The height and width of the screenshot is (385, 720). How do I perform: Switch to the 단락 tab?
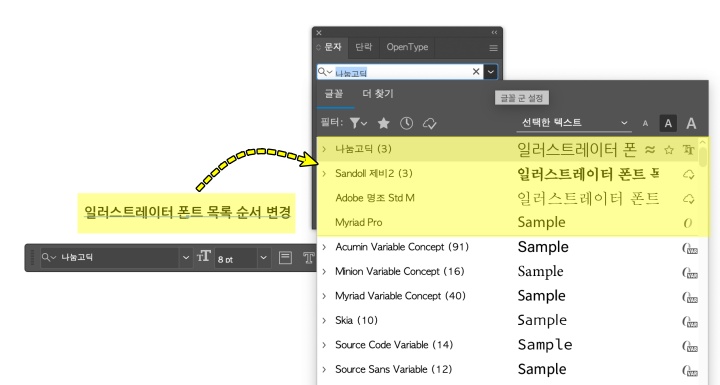pyautogui.click(x=364, y=47)
